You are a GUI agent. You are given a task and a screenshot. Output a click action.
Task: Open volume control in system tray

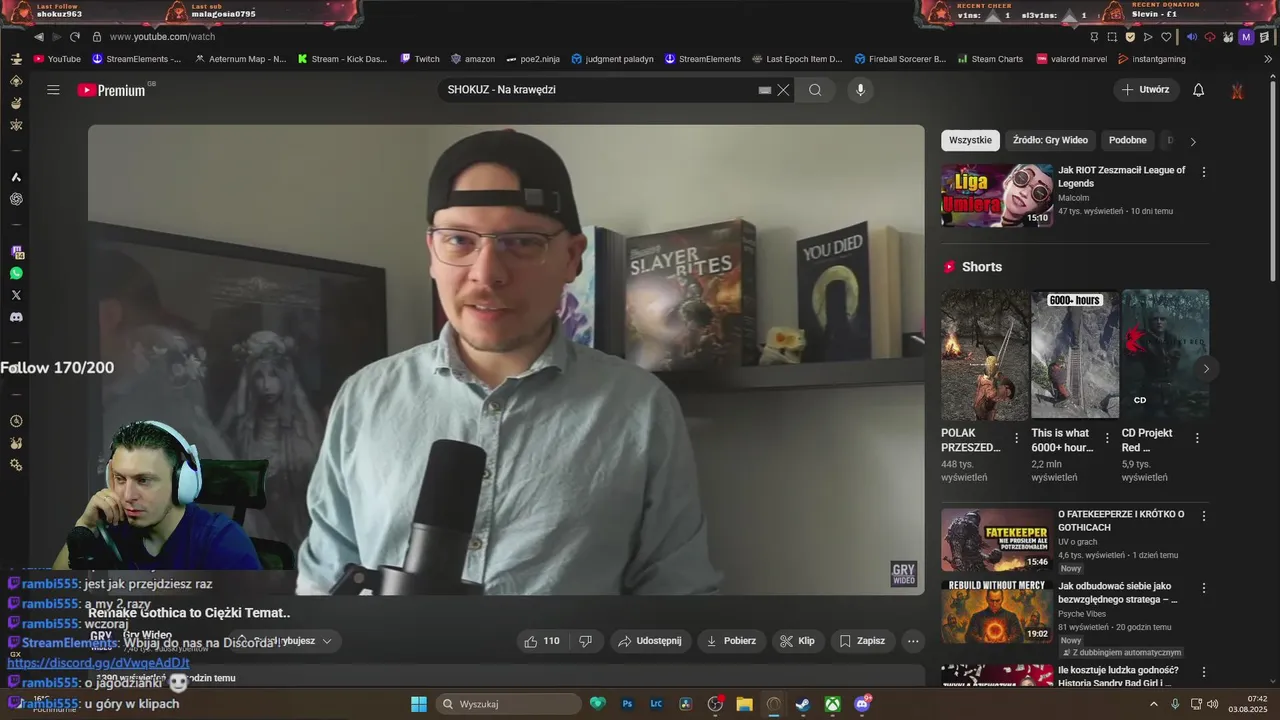[1213, 704]
